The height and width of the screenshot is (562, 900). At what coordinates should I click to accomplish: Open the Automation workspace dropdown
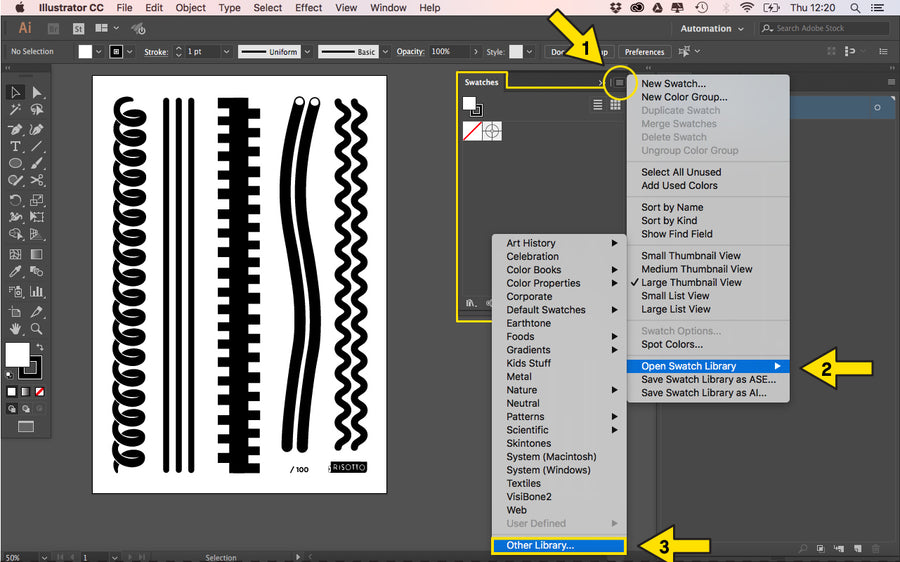pos(712,29)
